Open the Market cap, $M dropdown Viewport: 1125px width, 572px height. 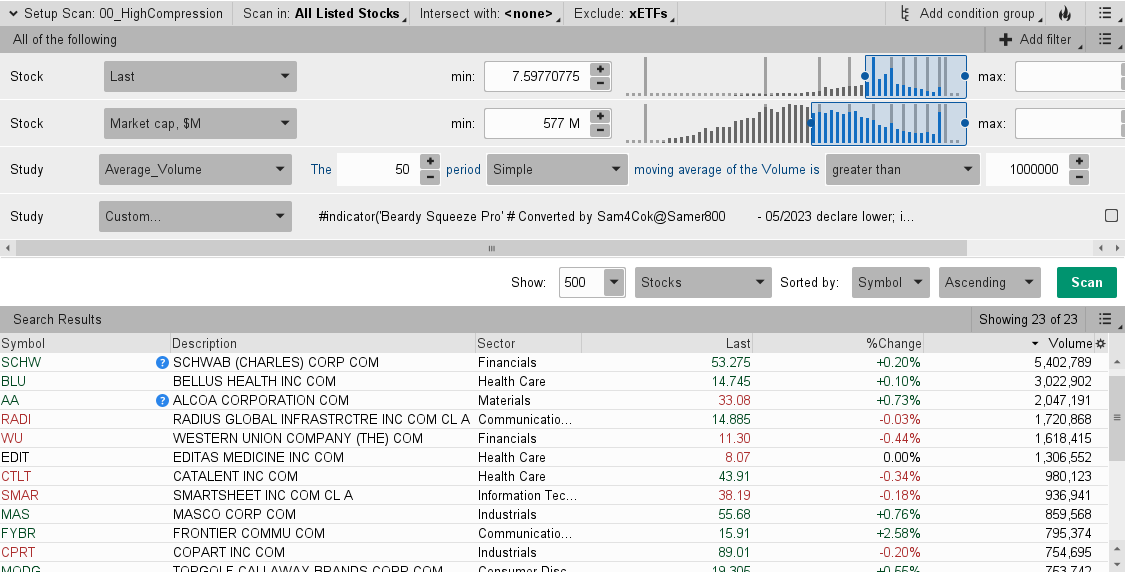[200, 123]
